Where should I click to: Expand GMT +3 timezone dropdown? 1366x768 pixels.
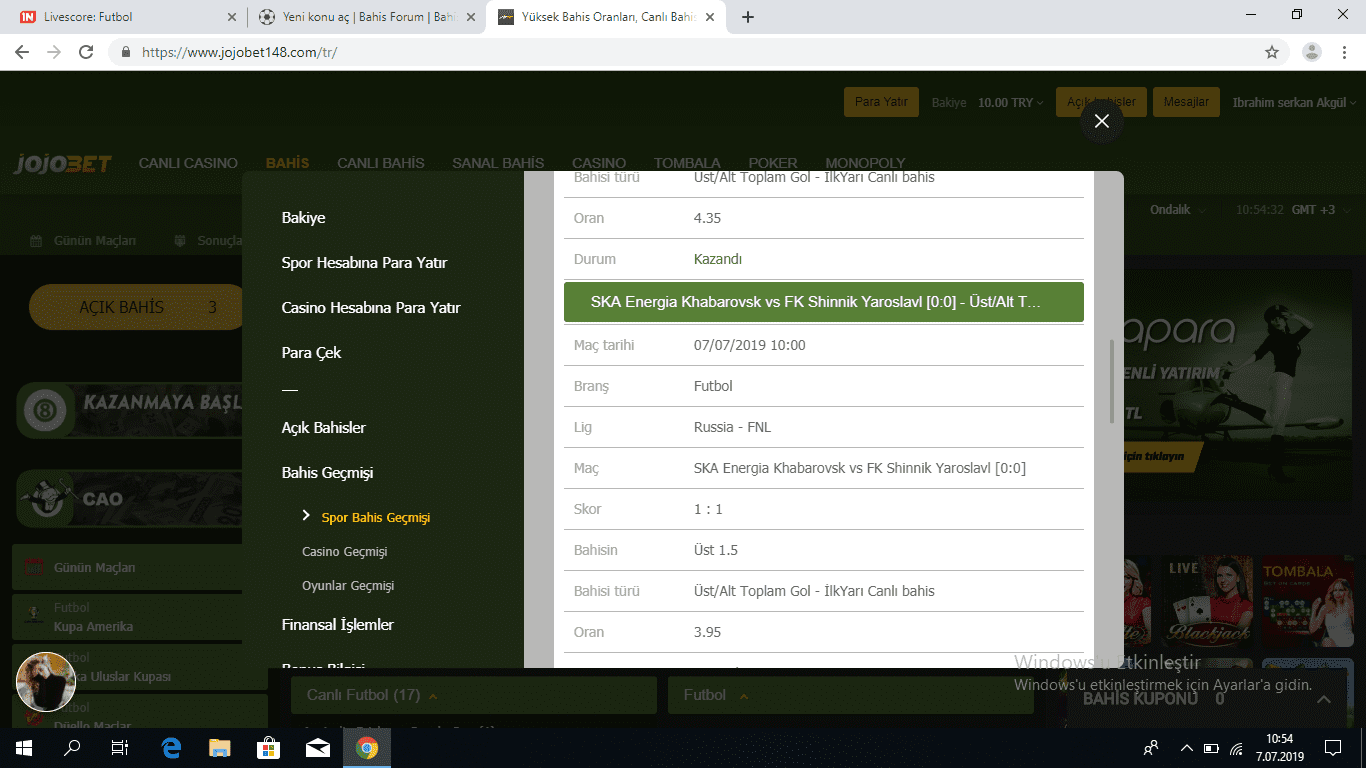1321,210
